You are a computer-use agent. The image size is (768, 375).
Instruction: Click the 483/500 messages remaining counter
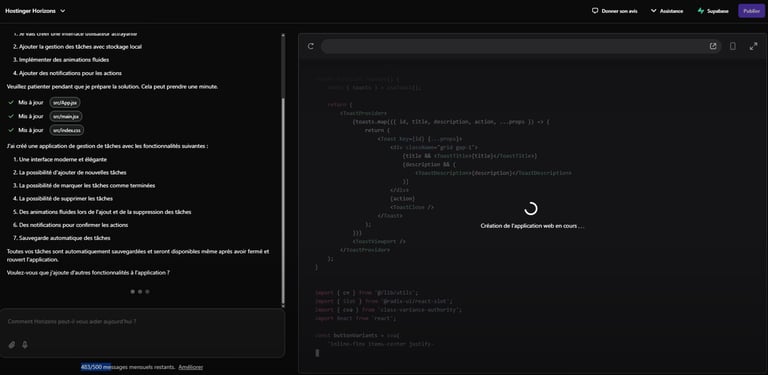pos(128,367)
